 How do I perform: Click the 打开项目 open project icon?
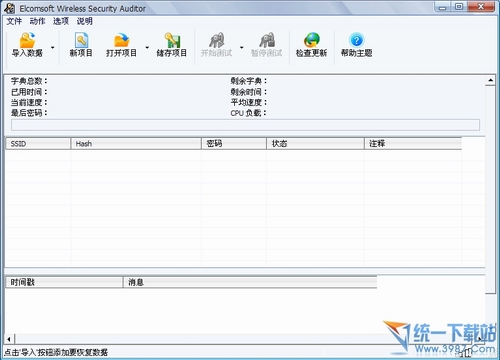click(x=121, y=41)
